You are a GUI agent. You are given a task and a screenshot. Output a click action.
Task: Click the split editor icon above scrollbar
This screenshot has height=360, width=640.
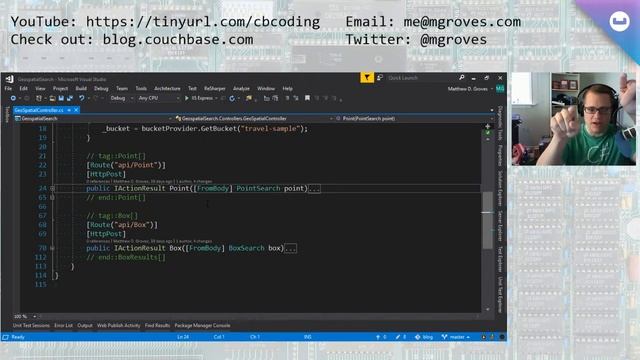click(x=487, y=127)
